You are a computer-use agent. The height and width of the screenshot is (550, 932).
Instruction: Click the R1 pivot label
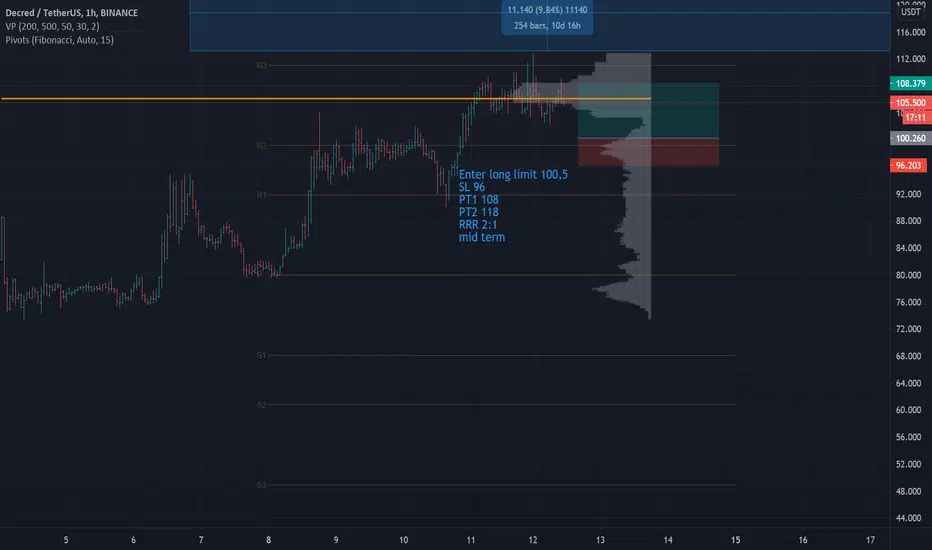click(x=262, y=195)
